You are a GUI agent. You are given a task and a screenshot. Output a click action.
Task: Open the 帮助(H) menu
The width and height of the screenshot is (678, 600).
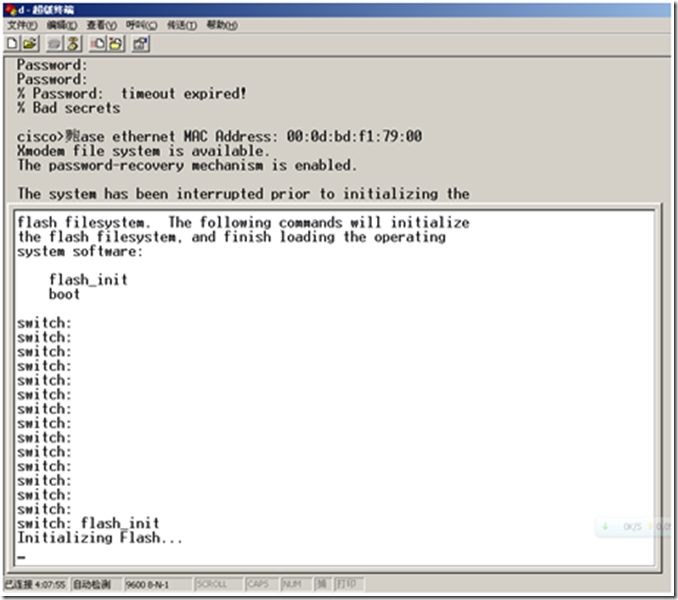pos(222,26)
